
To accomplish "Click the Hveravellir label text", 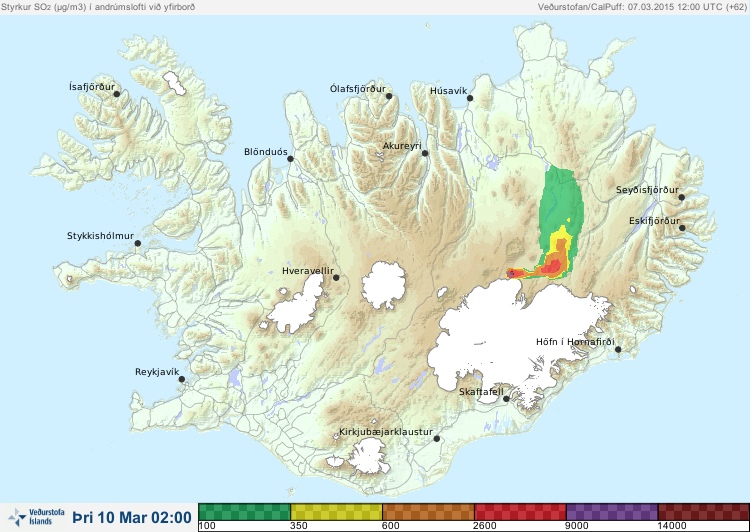I will [308, 271].
